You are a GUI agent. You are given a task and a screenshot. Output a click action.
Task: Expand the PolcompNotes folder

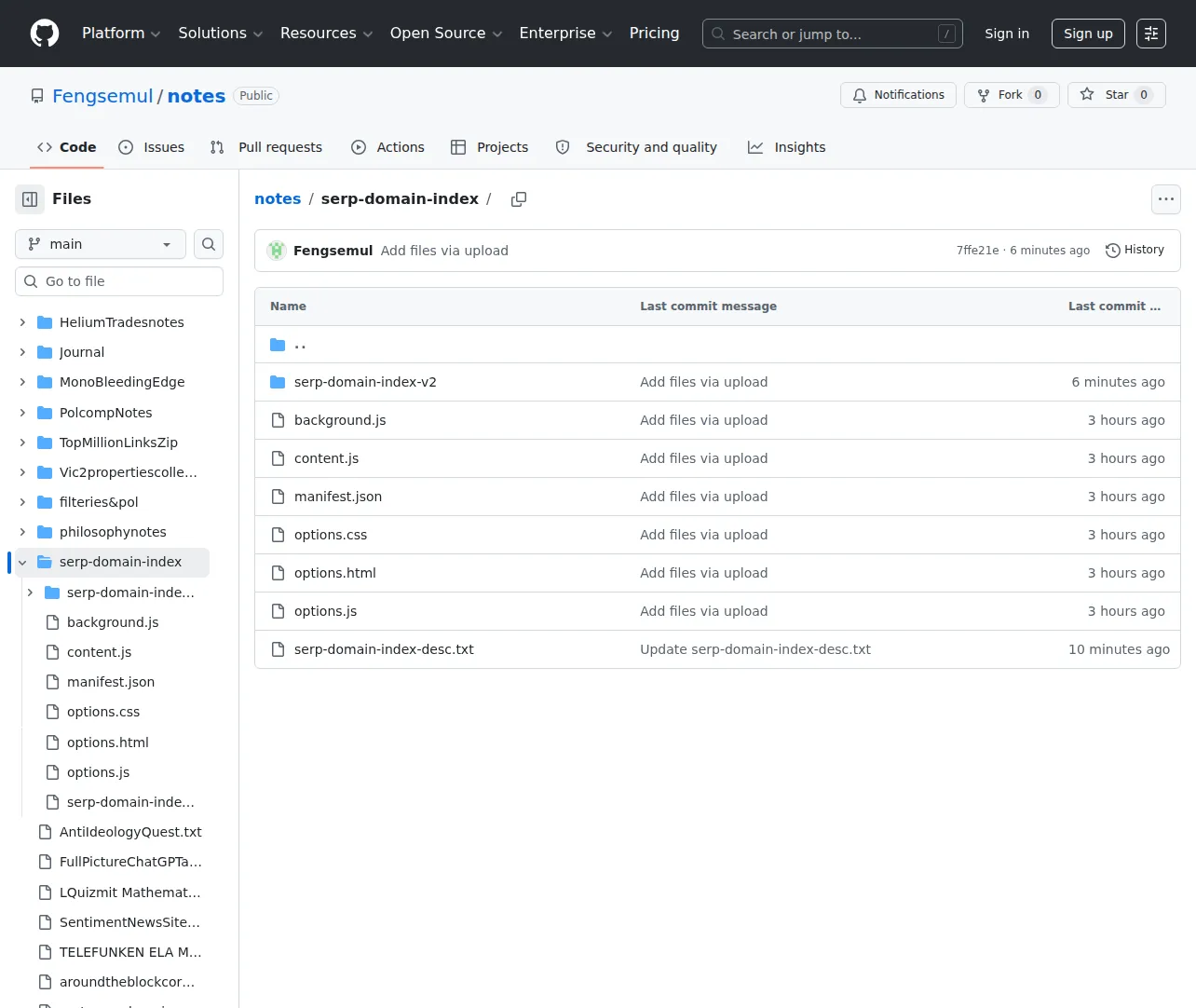pos(22,413)
